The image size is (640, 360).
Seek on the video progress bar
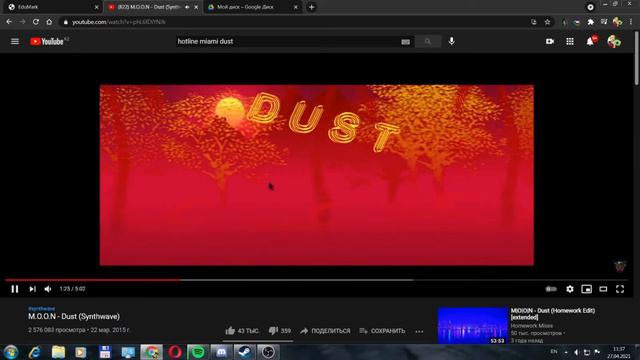[316, 280]
